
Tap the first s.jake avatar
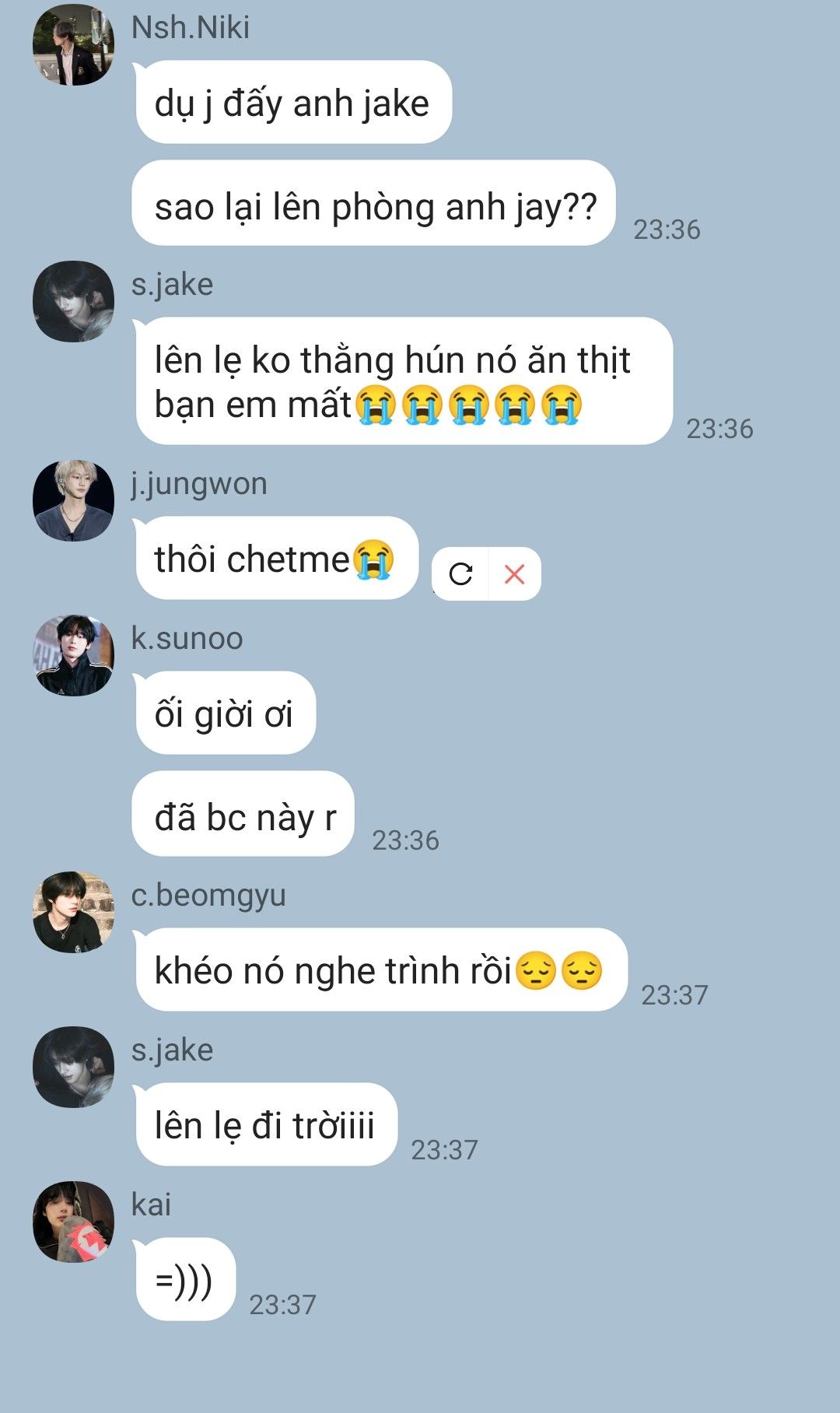pos(73,301)
